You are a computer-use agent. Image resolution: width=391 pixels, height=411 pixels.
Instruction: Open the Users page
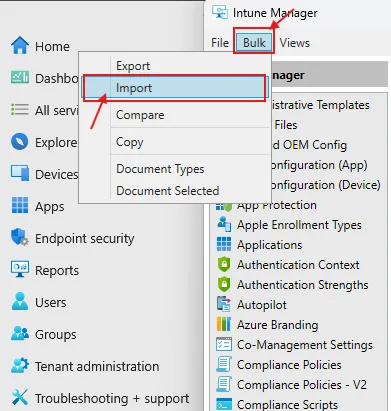tap(51, 302)
